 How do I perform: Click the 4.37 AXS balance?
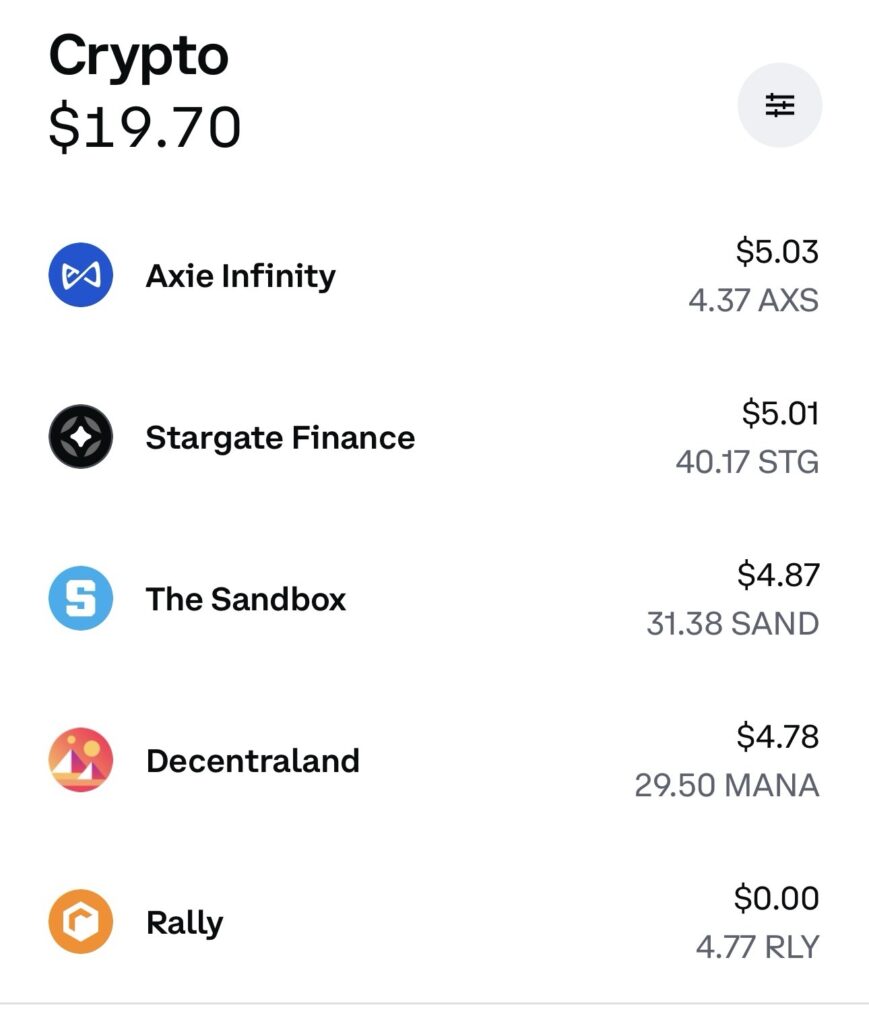coord(753,300)
